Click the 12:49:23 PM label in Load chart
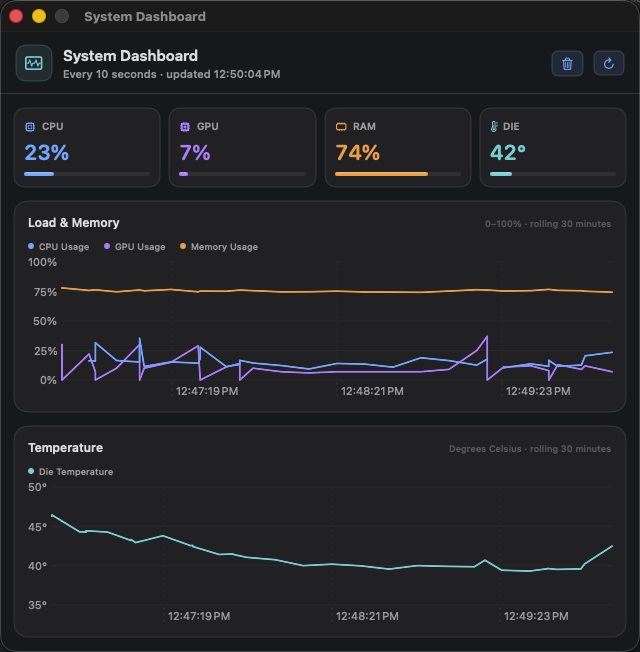This screenshot has width=640, height=652. click(538, 391)
